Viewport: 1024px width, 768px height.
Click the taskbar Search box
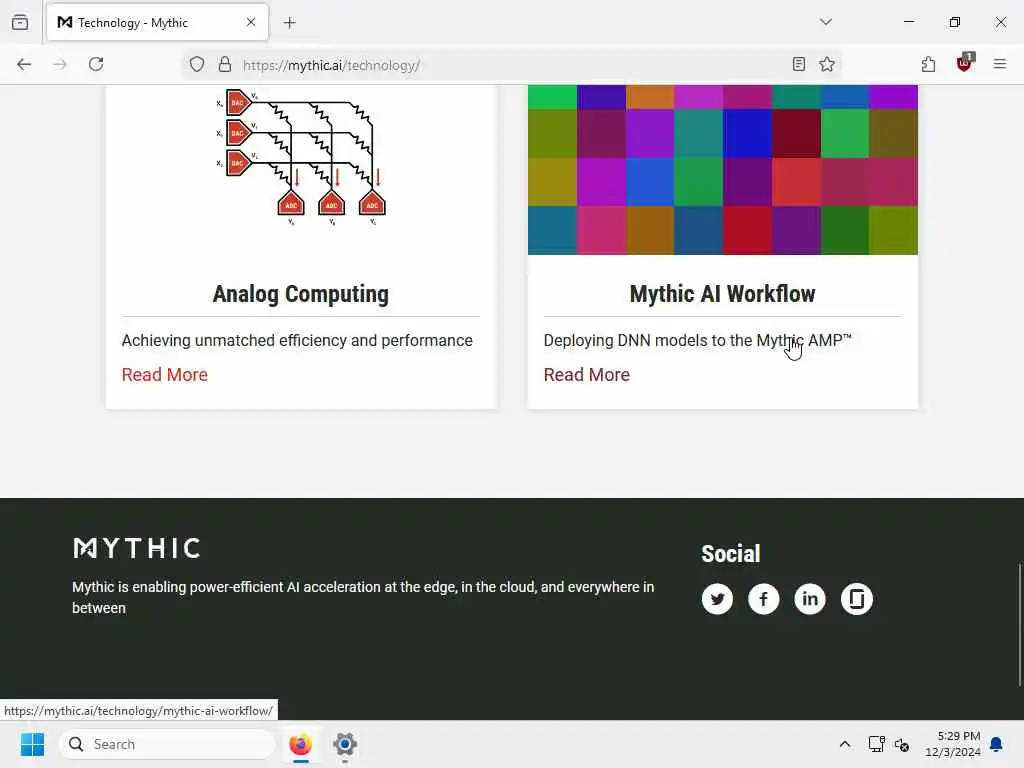click(167, 744)
